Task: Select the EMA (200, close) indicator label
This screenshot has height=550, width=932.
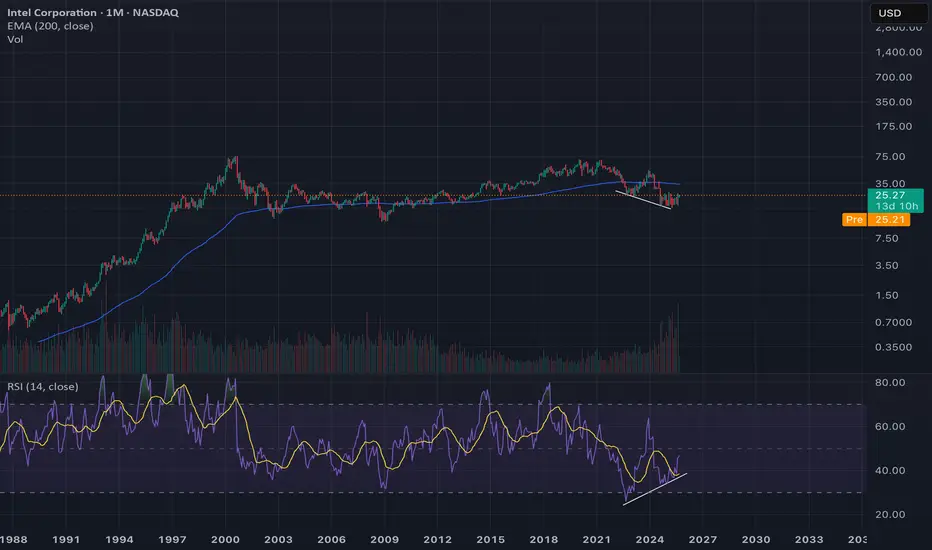Action: pyautogui.click(x=51, y=26)
